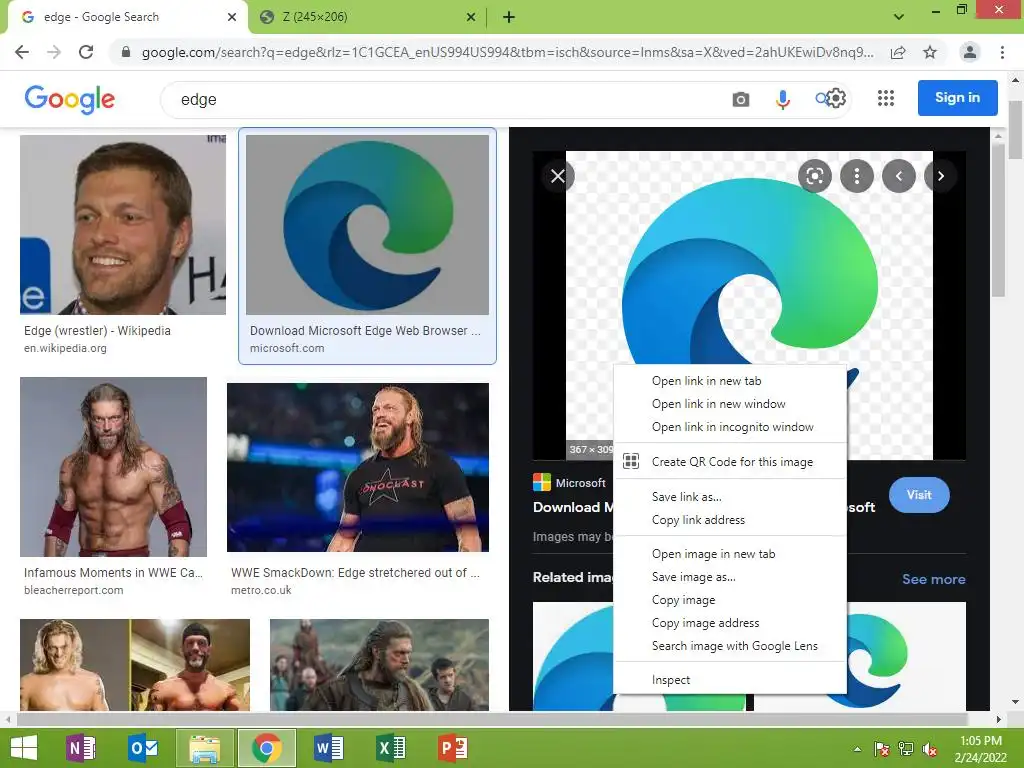
Task: Share this page using the share icon
Action: point(898,52)
